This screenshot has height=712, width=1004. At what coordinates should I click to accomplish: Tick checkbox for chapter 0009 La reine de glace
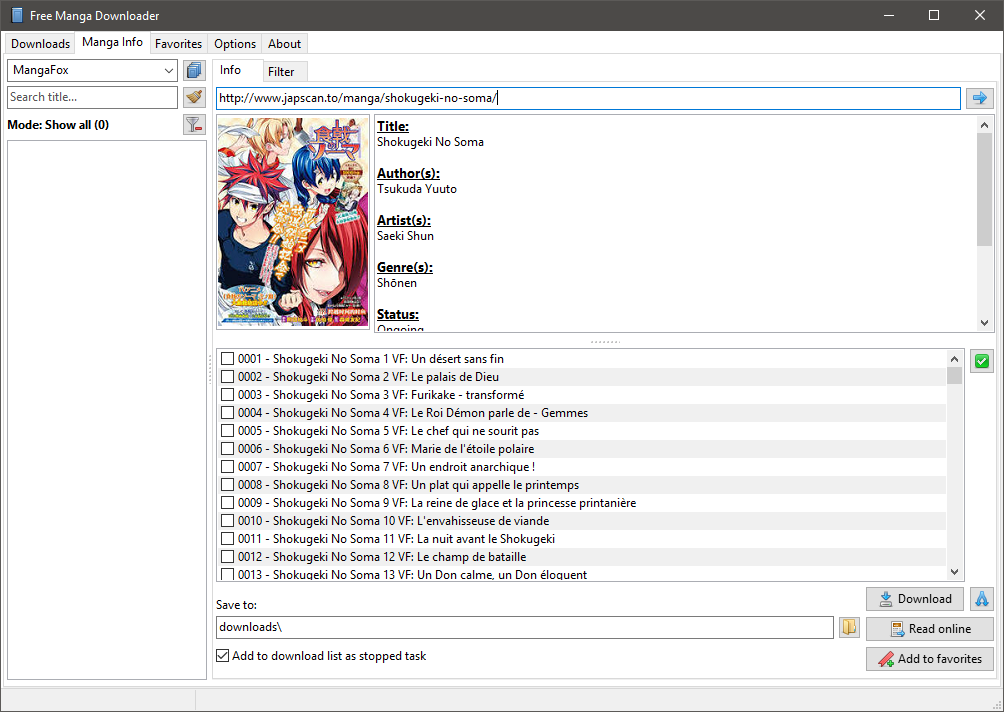[x=227, y=503]
